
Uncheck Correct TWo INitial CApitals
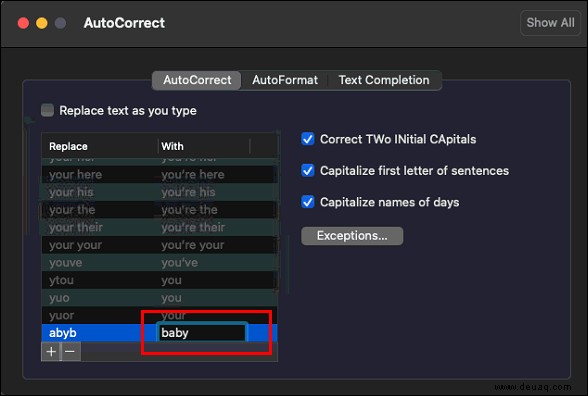tap(308, 139)
